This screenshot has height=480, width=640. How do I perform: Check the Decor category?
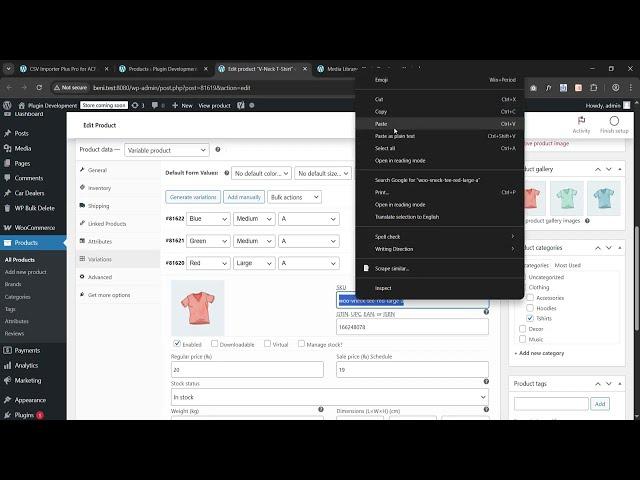pyautogui.click(x=522, y=329)
